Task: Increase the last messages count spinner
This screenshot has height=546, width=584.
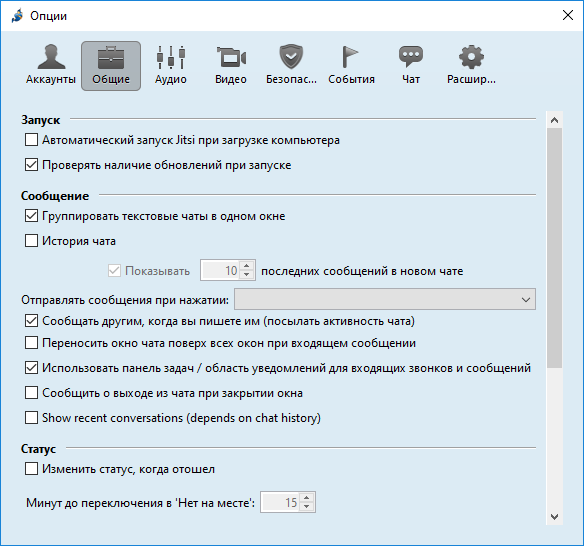Action: 247,266
